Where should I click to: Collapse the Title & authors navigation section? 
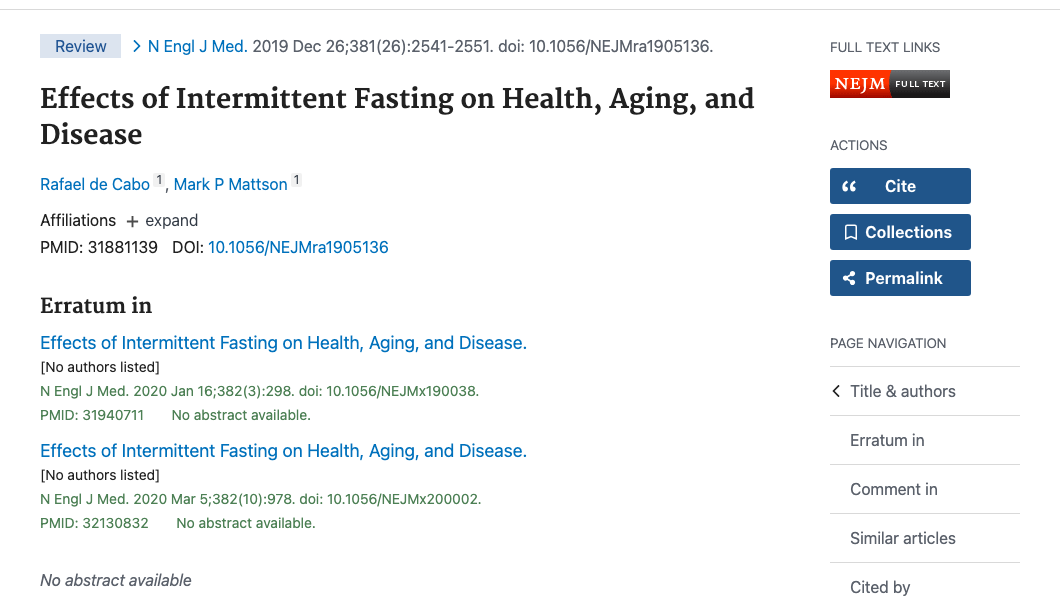902,391
